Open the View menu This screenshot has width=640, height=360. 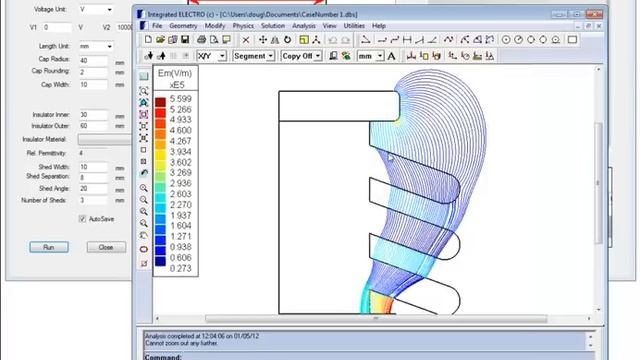click(x=329, y=26)
